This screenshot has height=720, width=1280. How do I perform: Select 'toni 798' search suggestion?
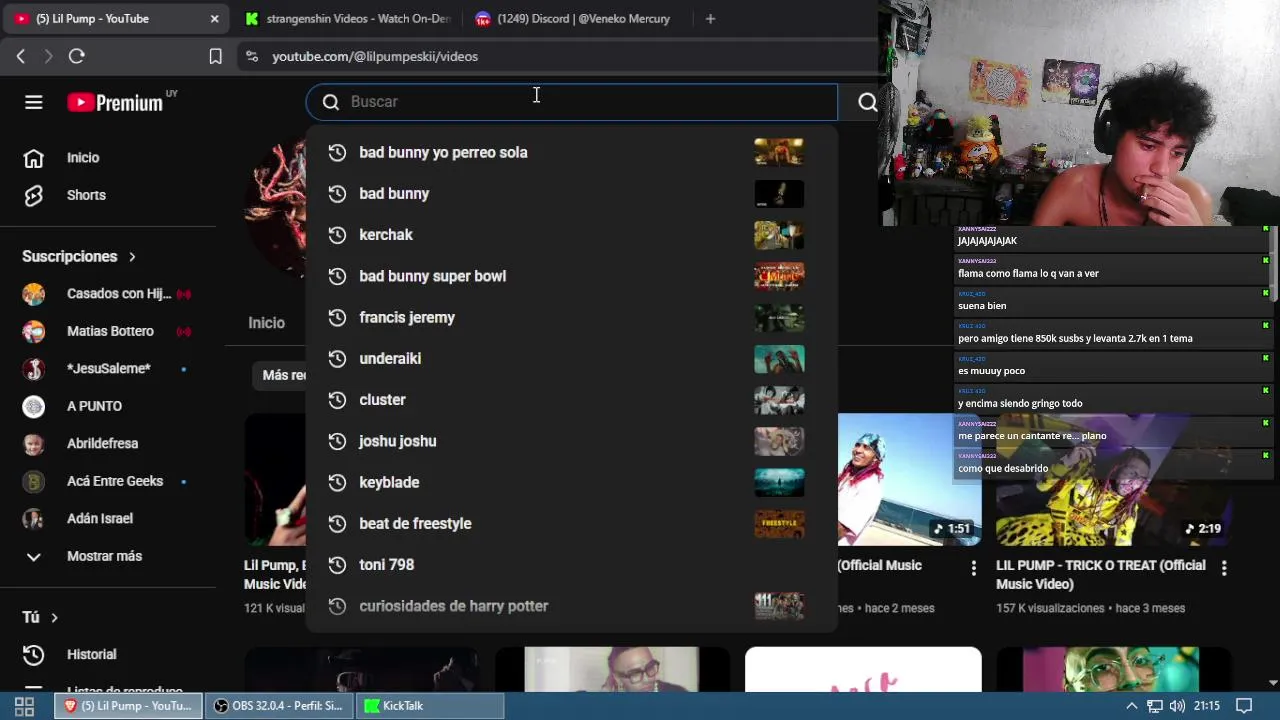click(571, 565)
